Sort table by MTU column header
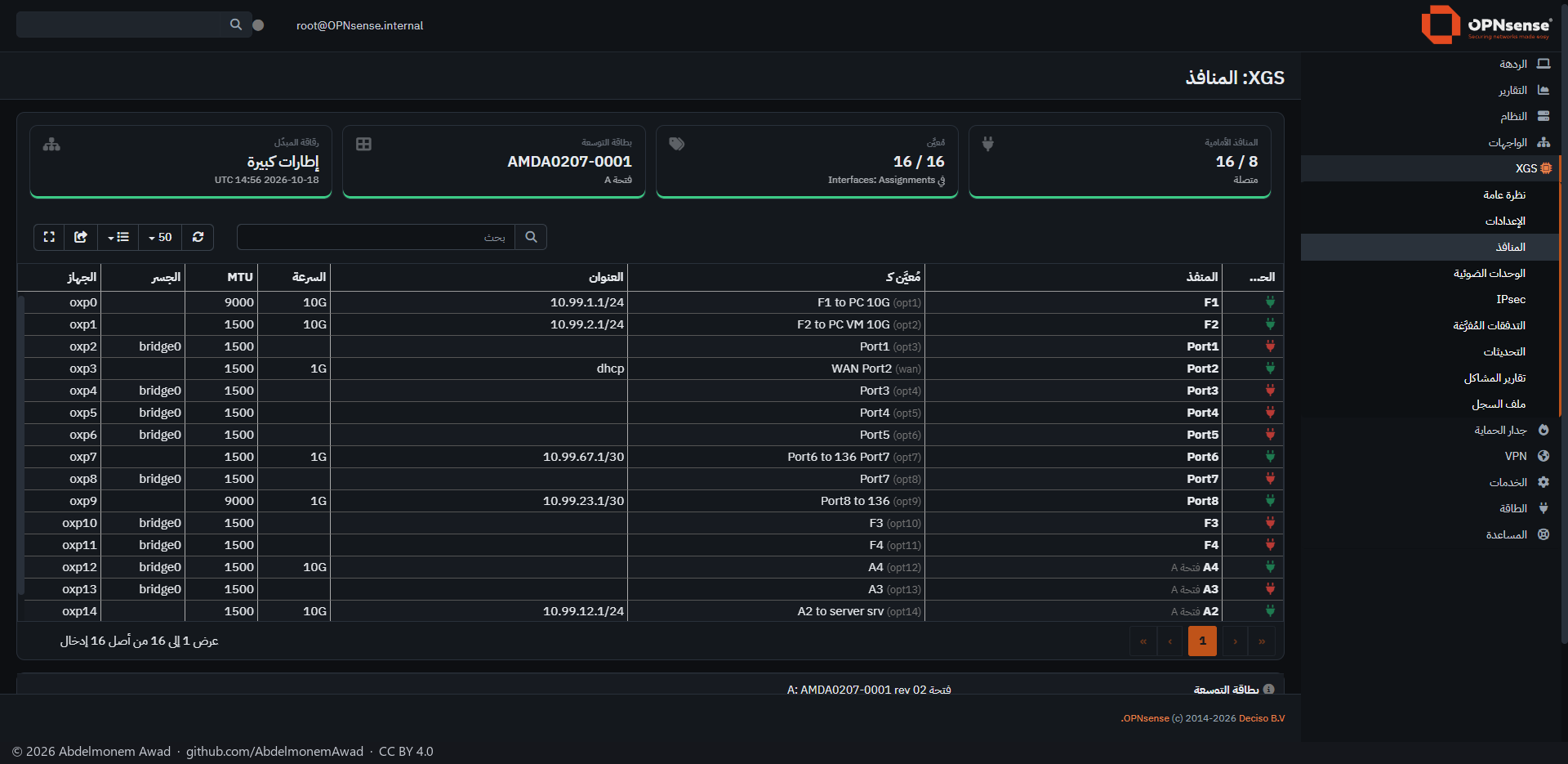 (240, 277)
